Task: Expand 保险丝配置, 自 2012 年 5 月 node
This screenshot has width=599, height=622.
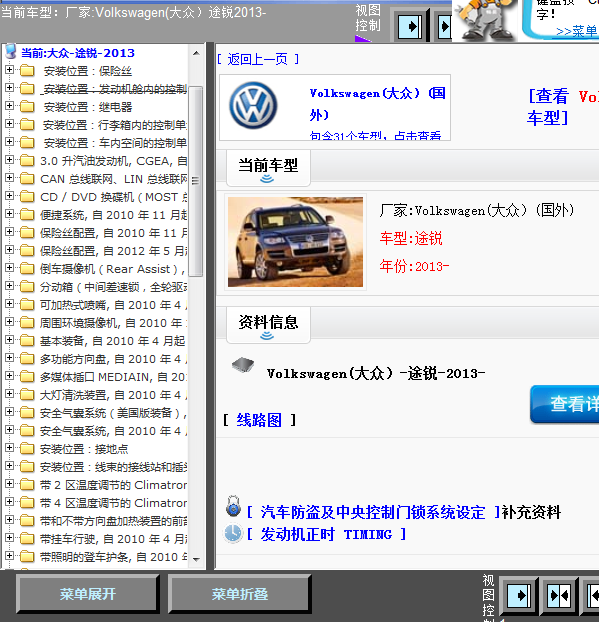Action: 9,250
